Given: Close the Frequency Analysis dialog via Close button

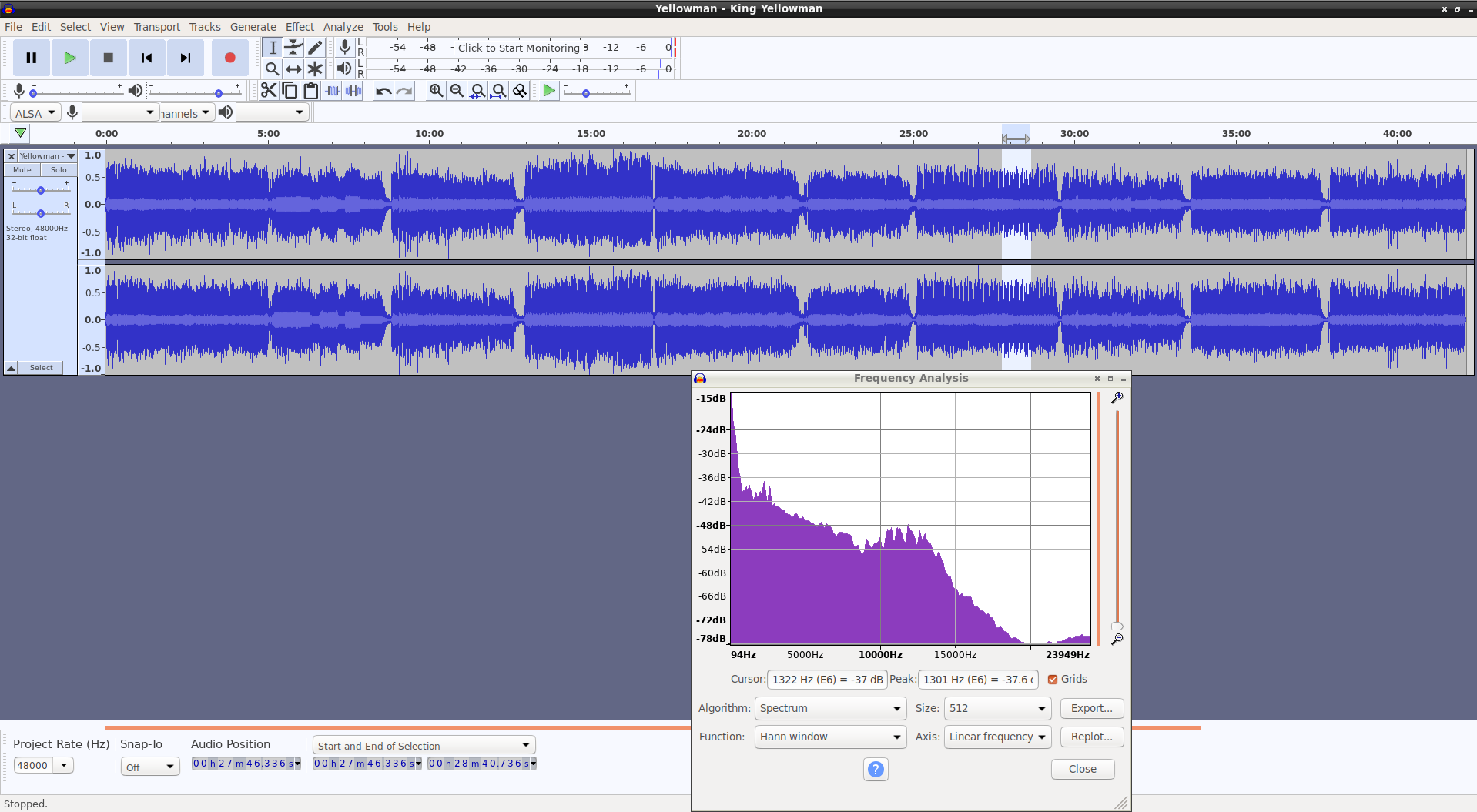Looking at the screenshot, I should point(1083,769).
